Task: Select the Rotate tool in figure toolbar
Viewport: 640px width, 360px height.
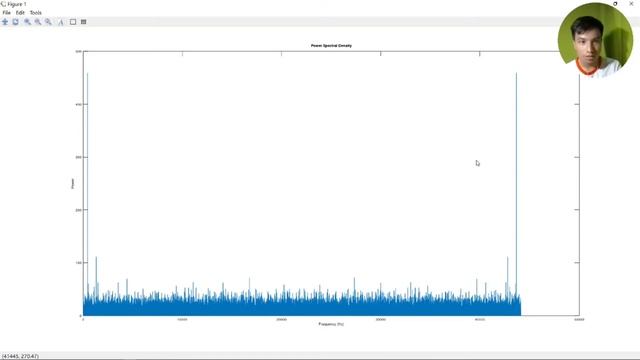Action: 16,22
